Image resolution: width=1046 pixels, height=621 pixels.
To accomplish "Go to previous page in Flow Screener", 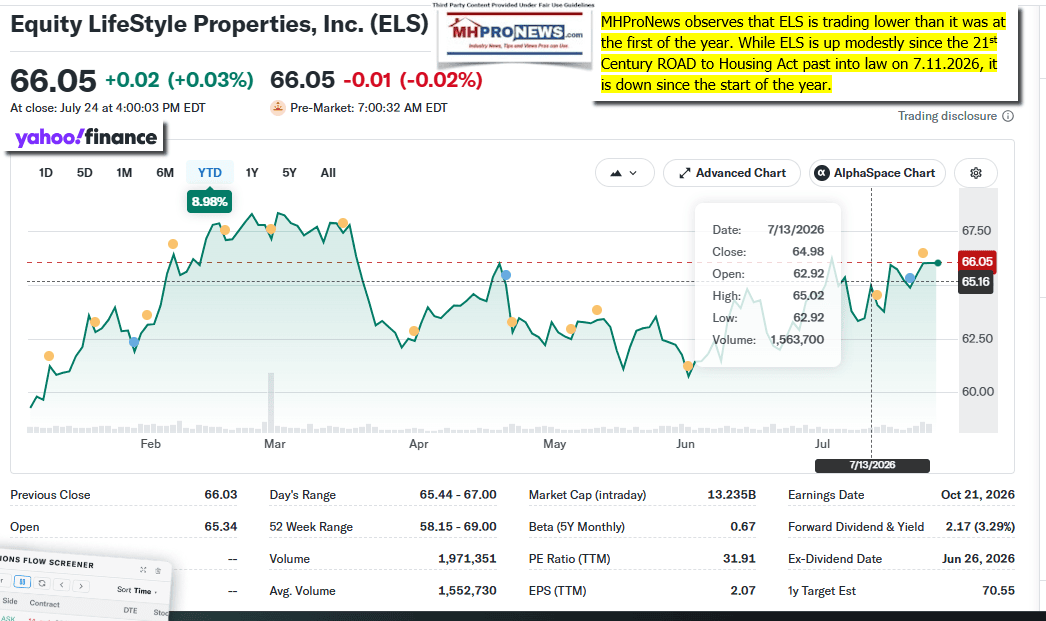I will pos(61,585).
